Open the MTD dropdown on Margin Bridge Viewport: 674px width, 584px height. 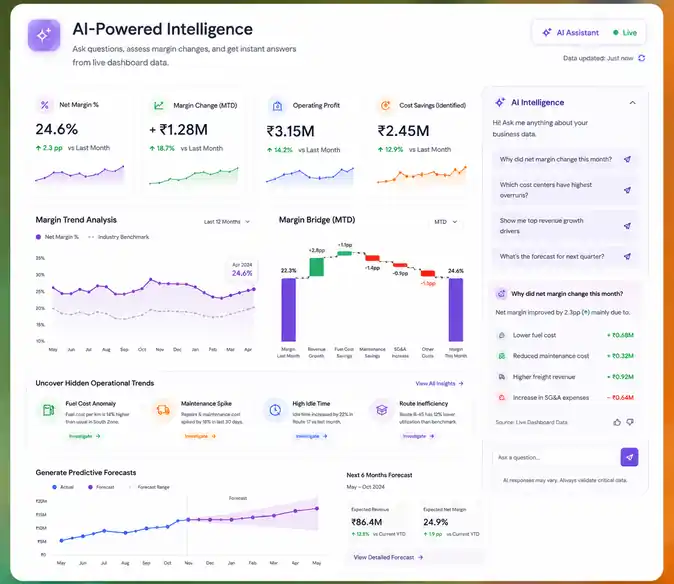(446, 222)
